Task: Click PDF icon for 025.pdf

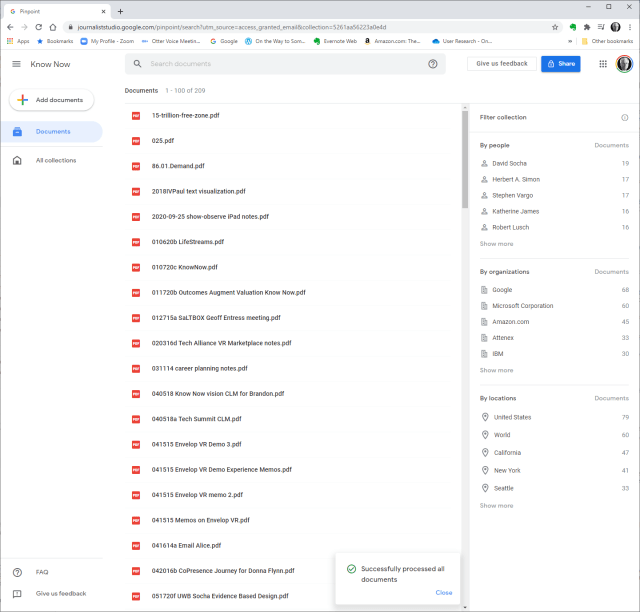Action: click(x=137, y=141)
